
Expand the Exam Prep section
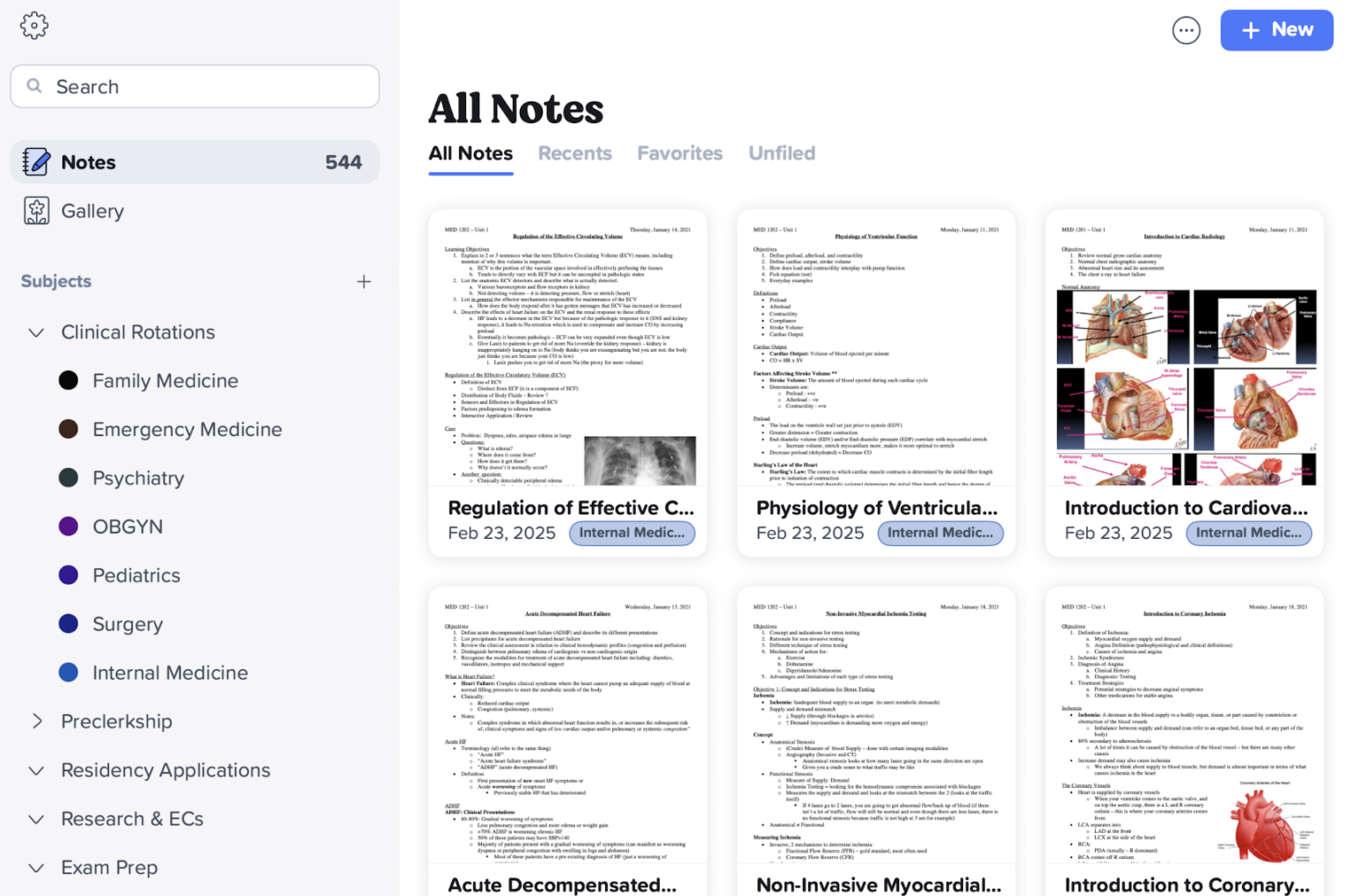point(36,867)
